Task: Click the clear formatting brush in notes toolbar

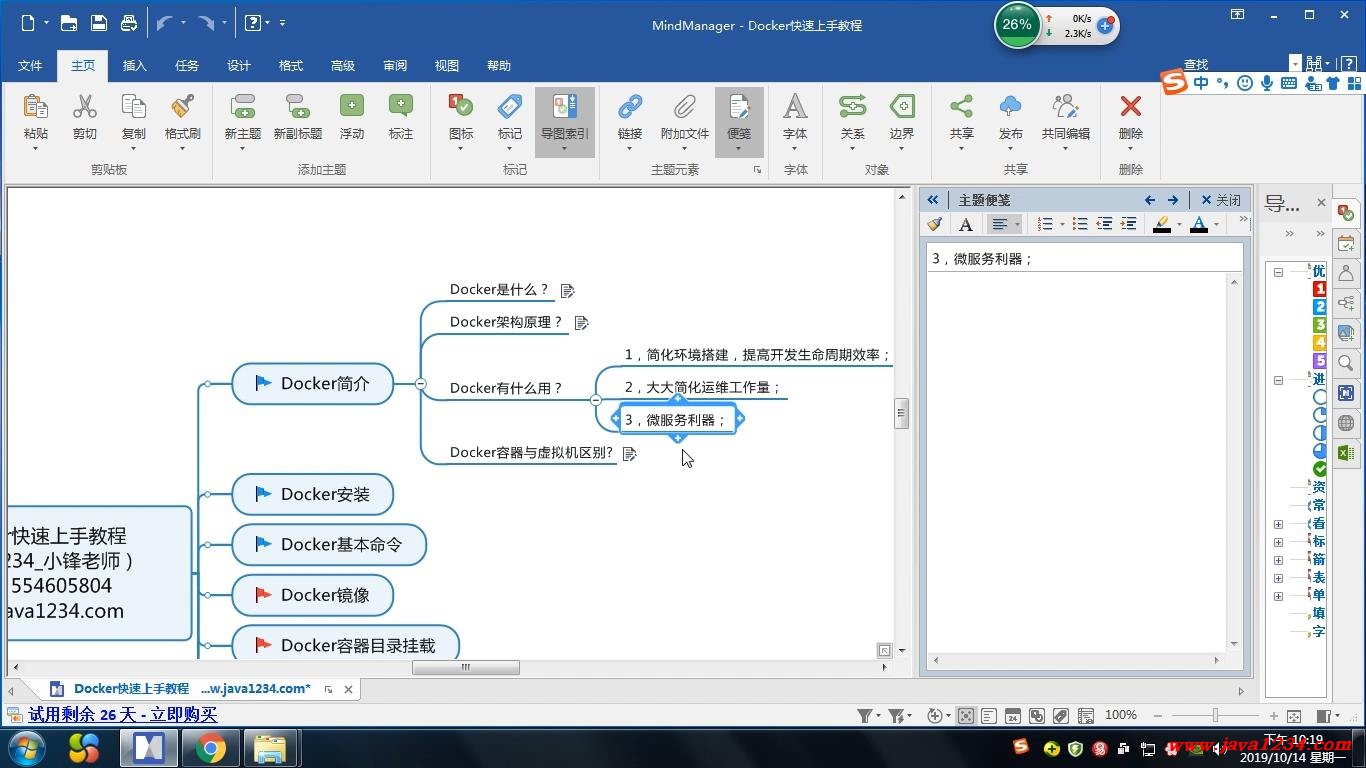Action: (935, 224)
